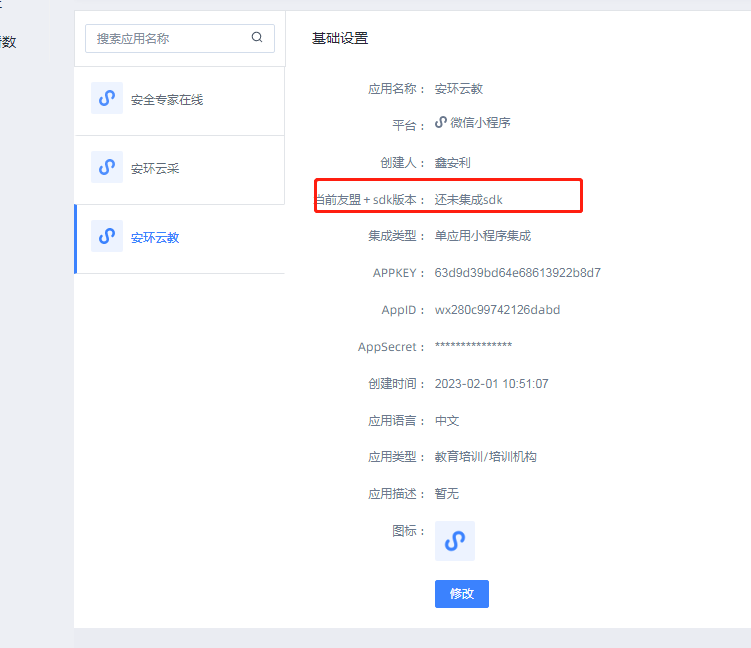Click the 教育培训/培训机构 app type value

[485, 457]
